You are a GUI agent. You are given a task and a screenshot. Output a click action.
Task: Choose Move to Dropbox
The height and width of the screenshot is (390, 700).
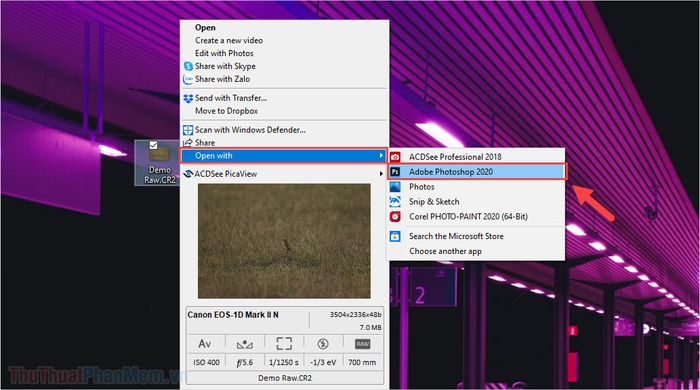pyautogui.click(x=226, y=111)
